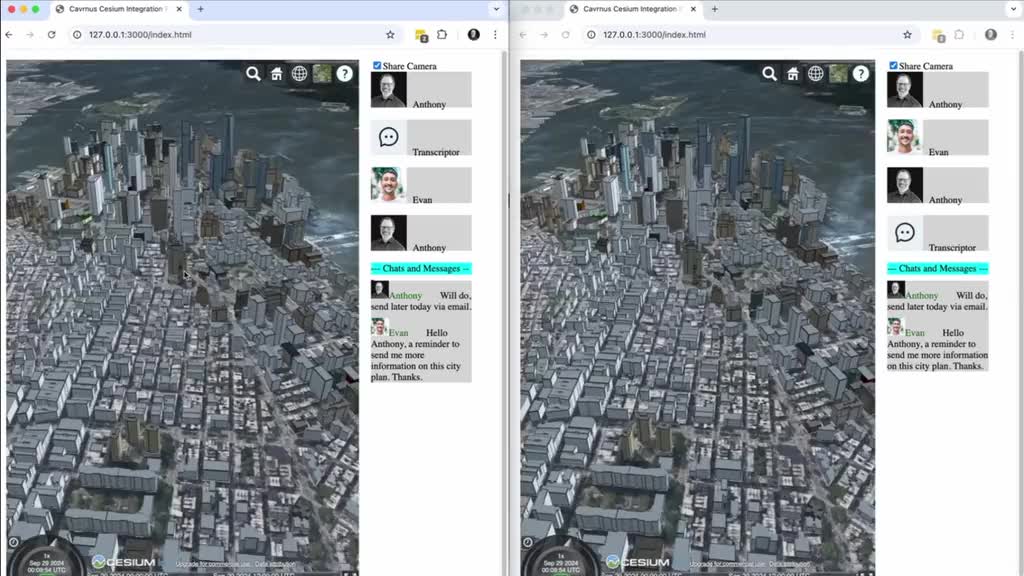Image resolution: width=1024 pixels, height=576 pixels.
Task: Open a new tab in left browser window
Action: click(x=200, y=9)
